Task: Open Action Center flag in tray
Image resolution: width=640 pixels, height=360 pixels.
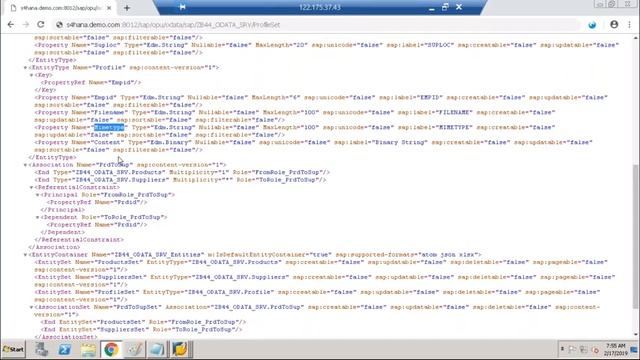Action: 573,350
